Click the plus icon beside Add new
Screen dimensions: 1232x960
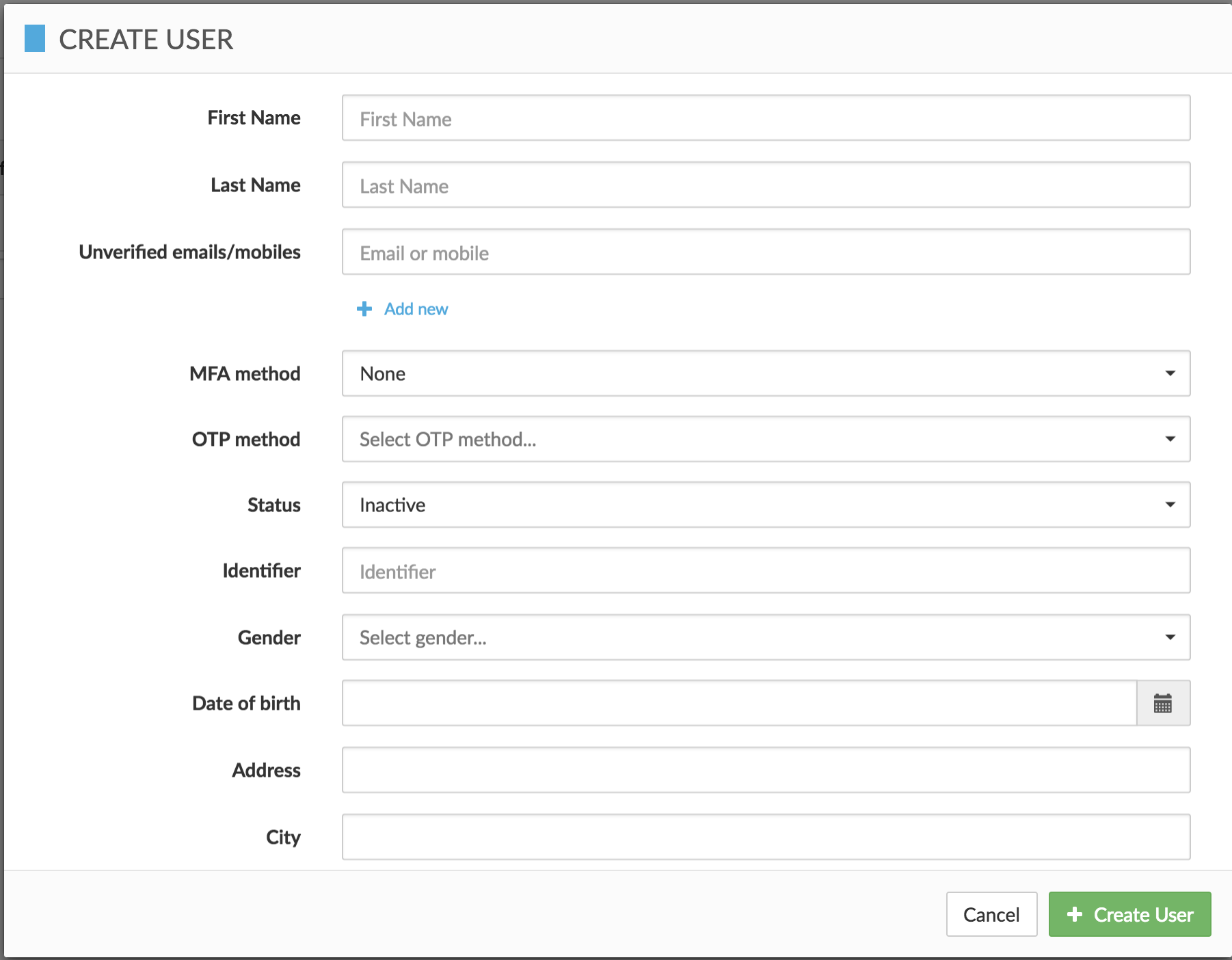coord(364,309)
